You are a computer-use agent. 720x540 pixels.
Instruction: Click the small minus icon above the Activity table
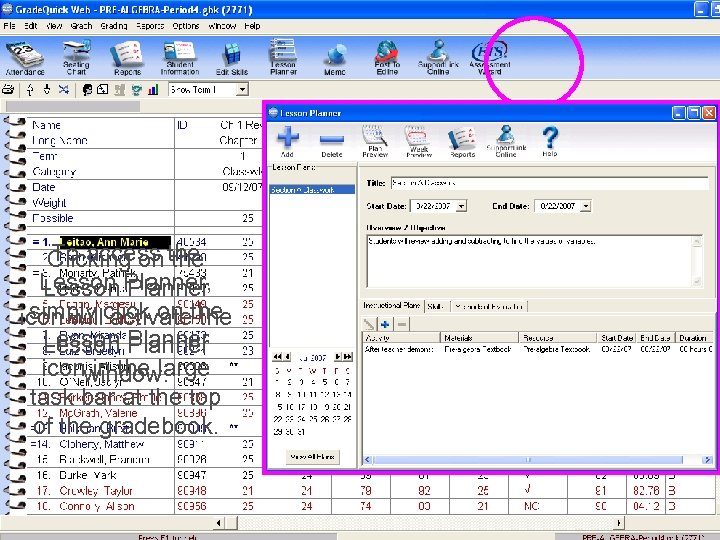402,325
